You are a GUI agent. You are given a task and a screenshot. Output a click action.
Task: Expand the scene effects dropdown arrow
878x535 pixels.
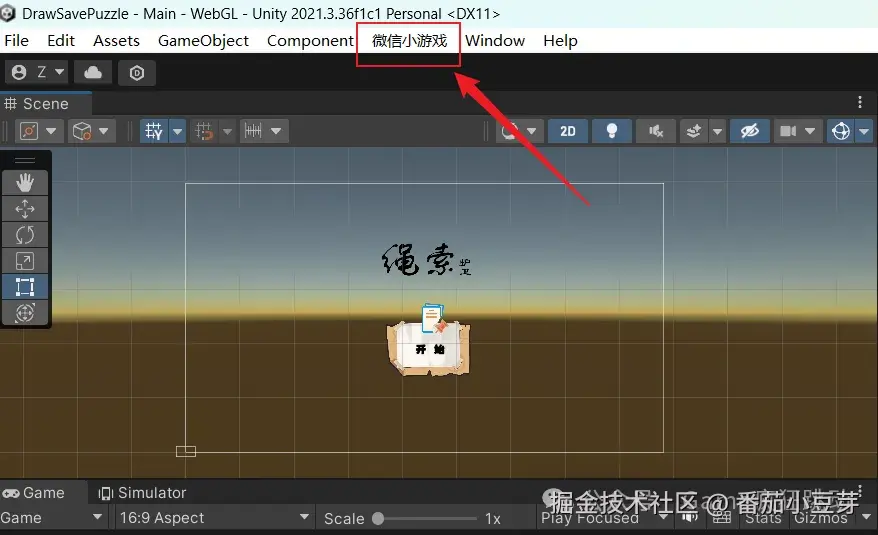click(x=717, y=131)
